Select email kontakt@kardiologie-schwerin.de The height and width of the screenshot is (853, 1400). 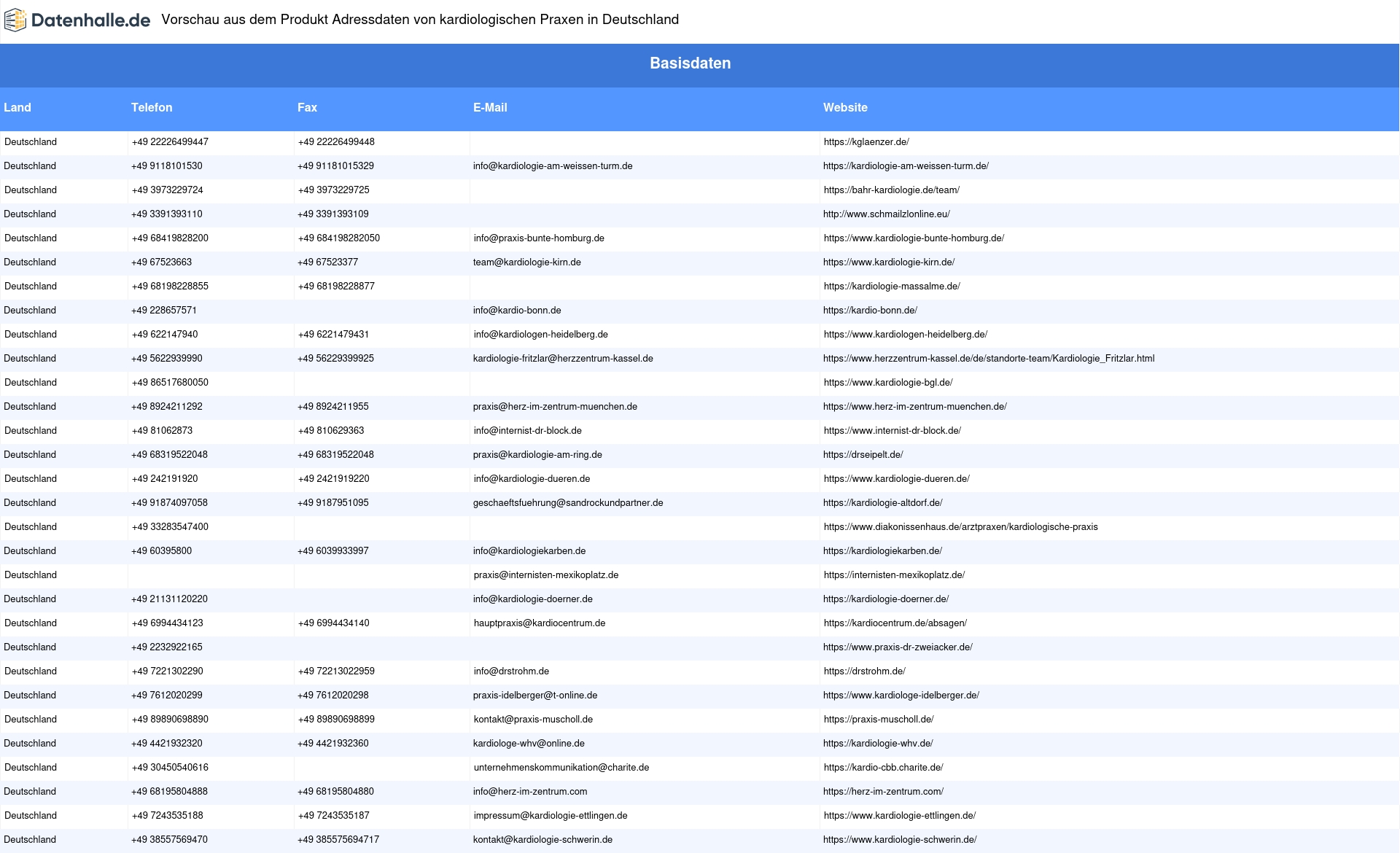coord(542,840)
